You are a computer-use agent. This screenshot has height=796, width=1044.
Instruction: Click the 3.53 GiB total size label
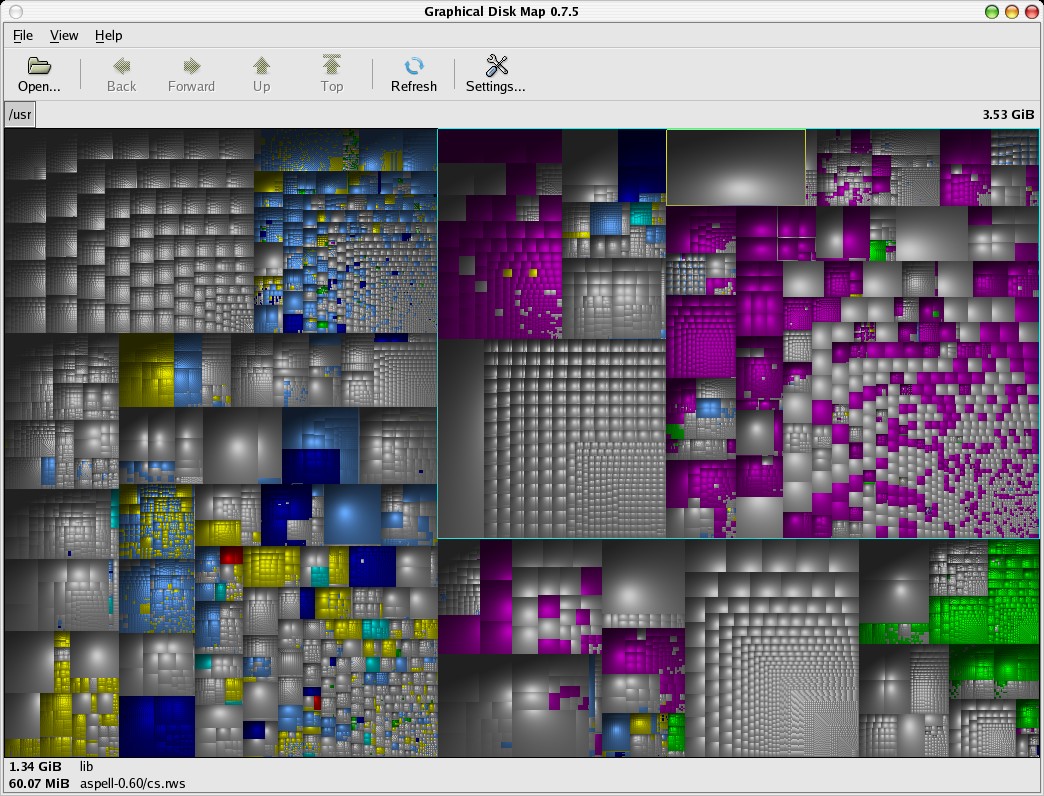pyautogui.click(x=1008, y=114)
